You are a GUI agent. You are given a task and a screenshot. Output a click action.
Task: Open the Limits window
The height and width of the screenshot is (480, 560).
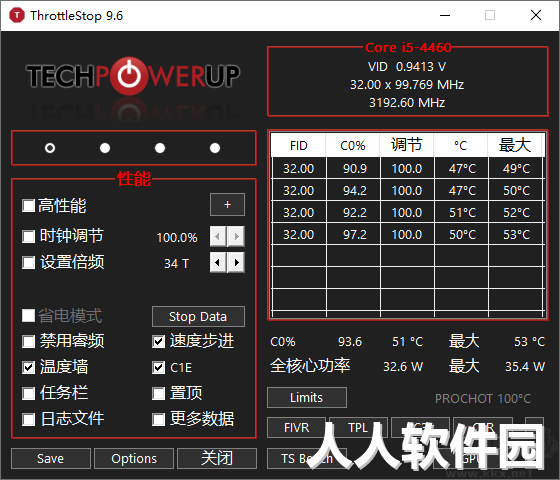[x=307, y=398]
